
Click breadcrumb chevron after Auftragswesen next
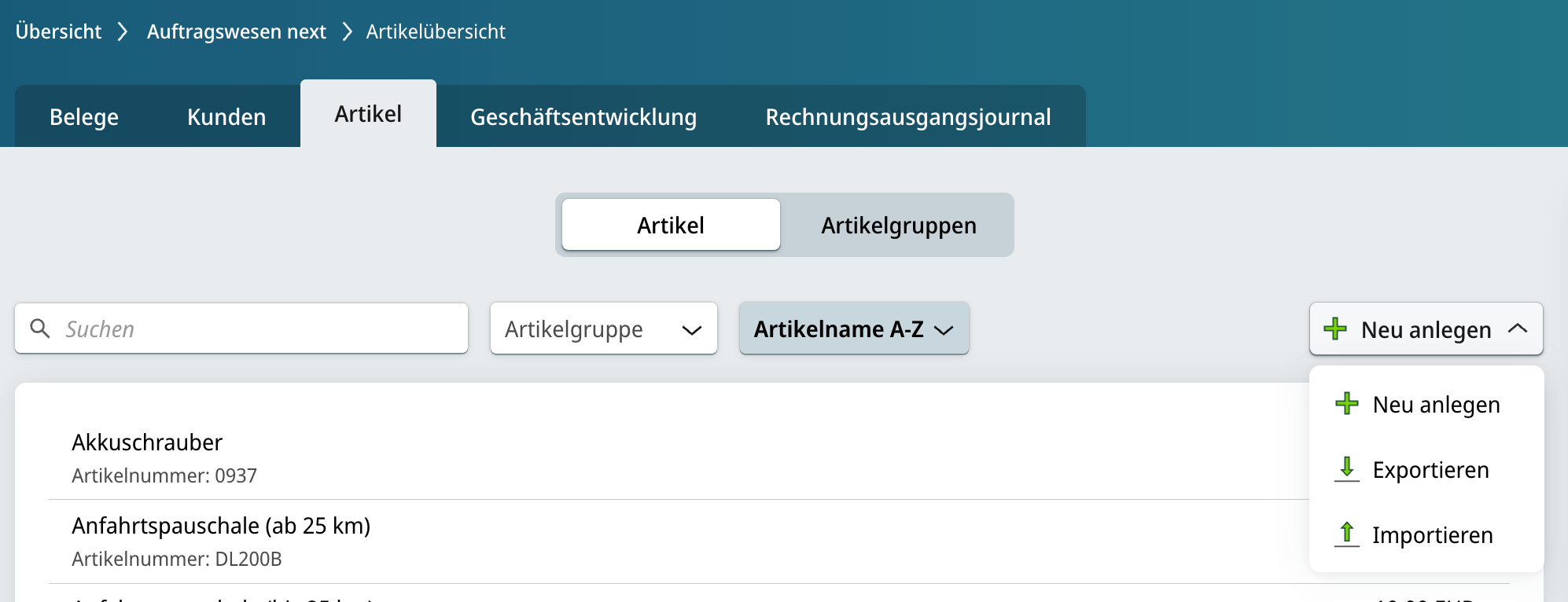point(347,31)
